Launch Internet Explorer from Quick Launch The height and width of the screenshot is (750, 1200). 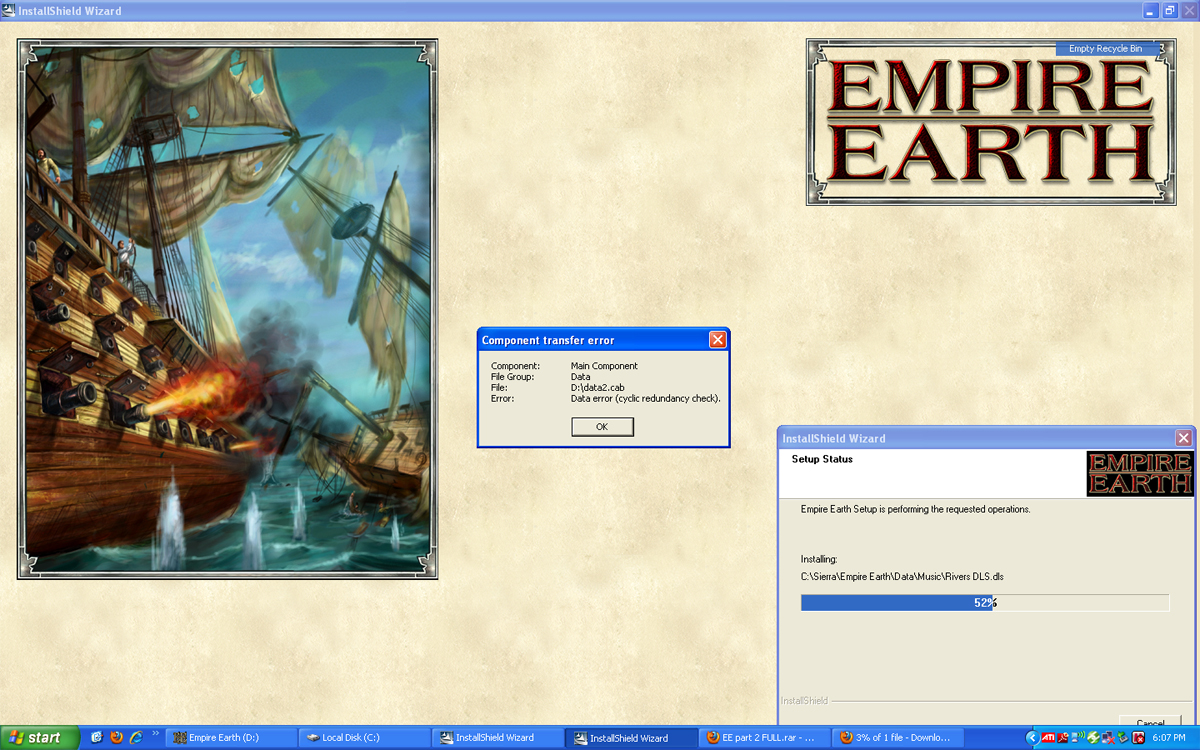click(135, 738)
